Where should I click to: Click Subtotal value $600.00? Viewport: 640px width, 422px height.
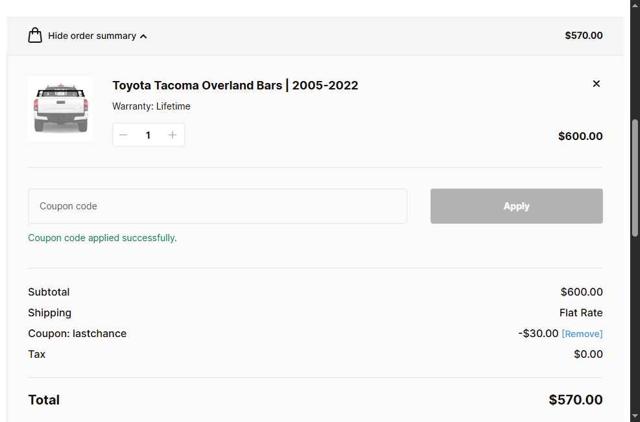pos(581,292)
